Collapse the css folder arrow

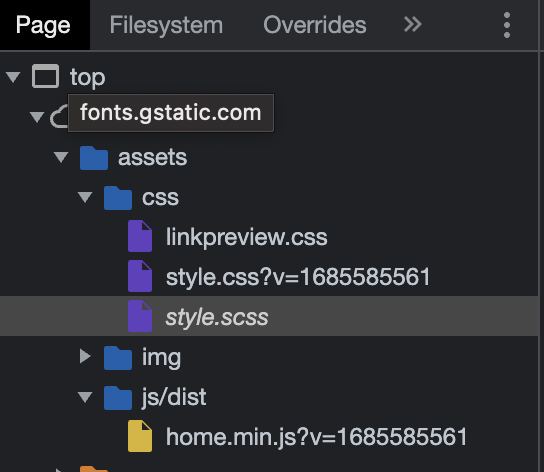point(85,197)
